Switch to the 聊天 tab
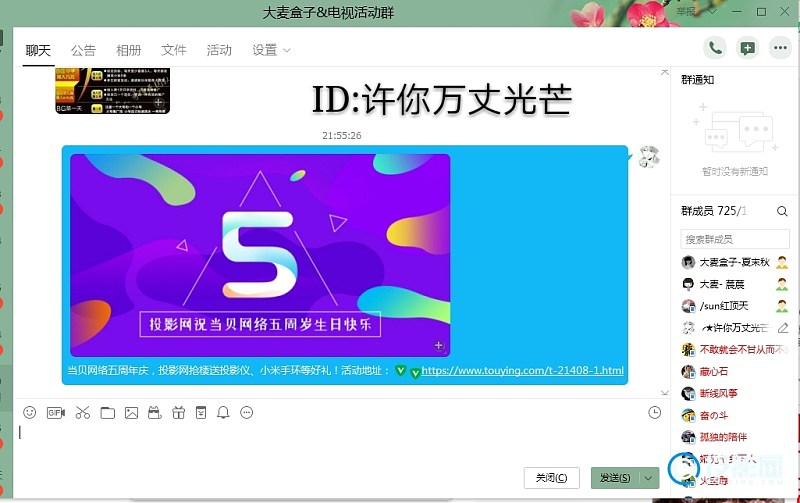This screenshot has height=503, width=800. (x=38, y=50)
